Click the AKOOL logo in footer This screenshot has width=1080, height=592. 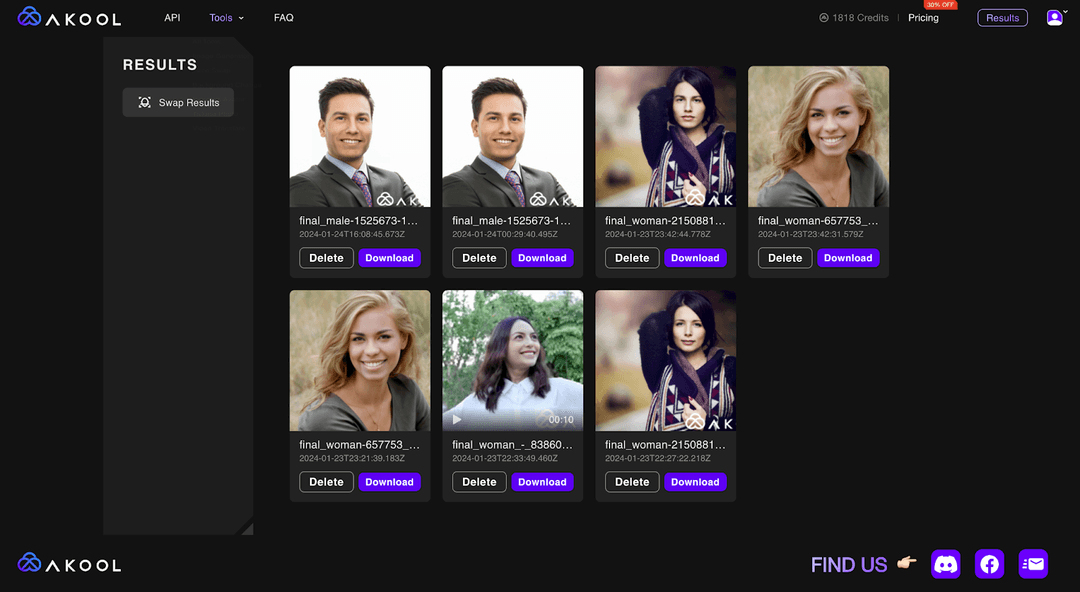69,564
